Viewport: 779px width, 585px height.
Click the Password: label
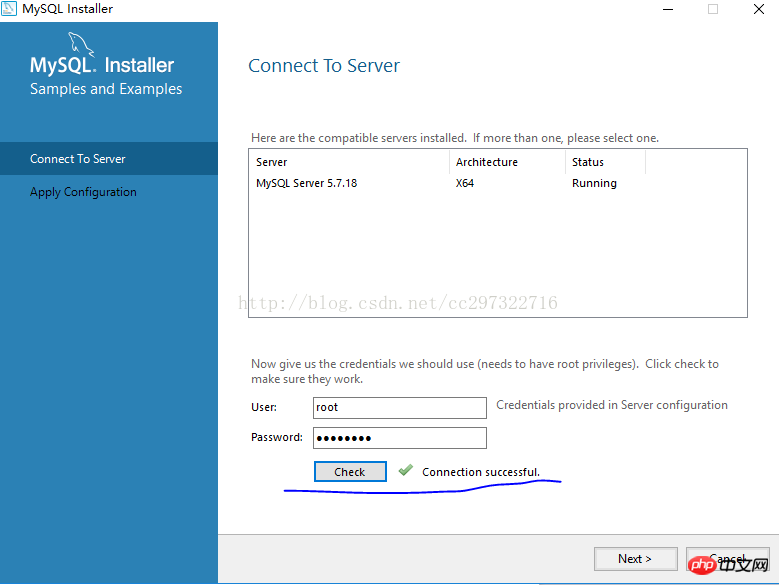[277, 438]
